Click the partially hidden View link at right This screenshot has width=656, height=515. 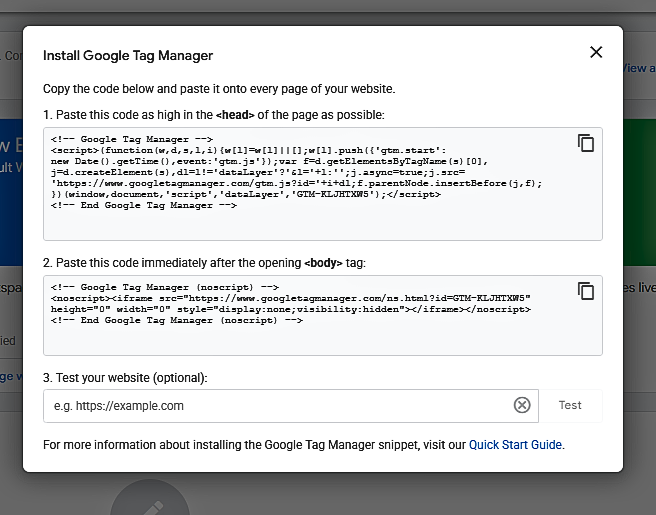point(638,68)
